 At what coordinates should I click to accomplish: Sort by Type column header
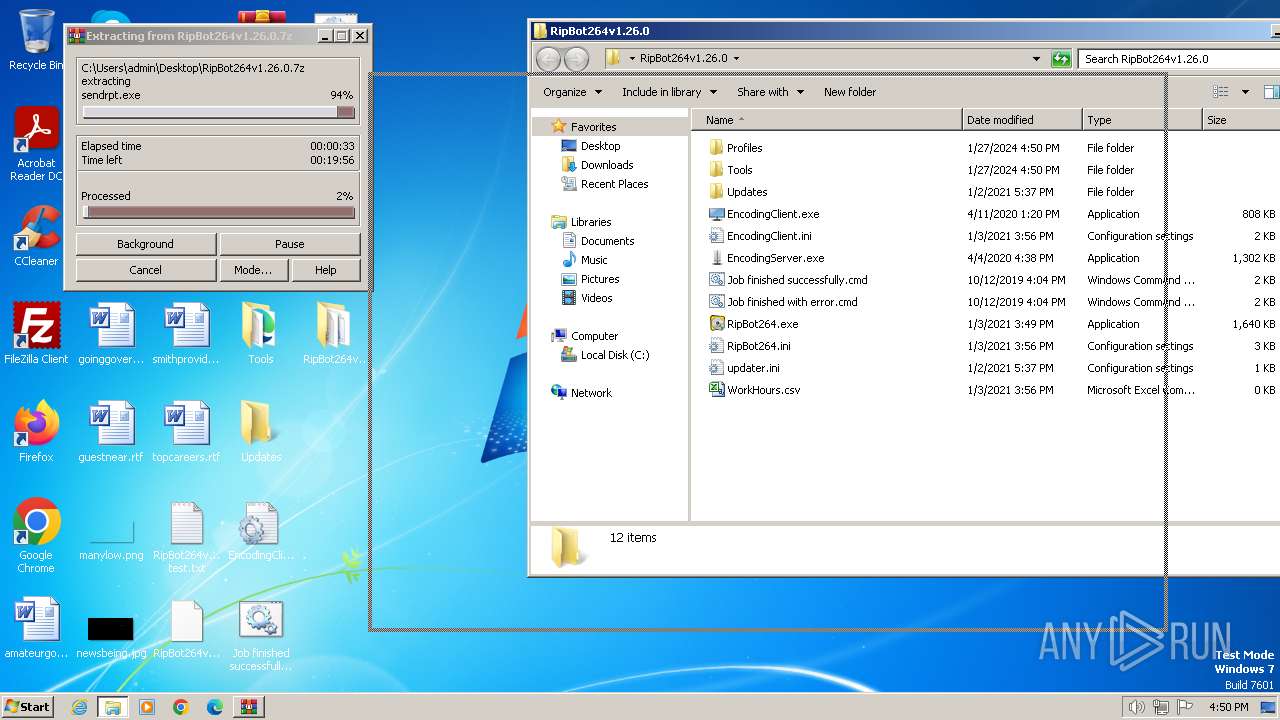[1142, 120]
